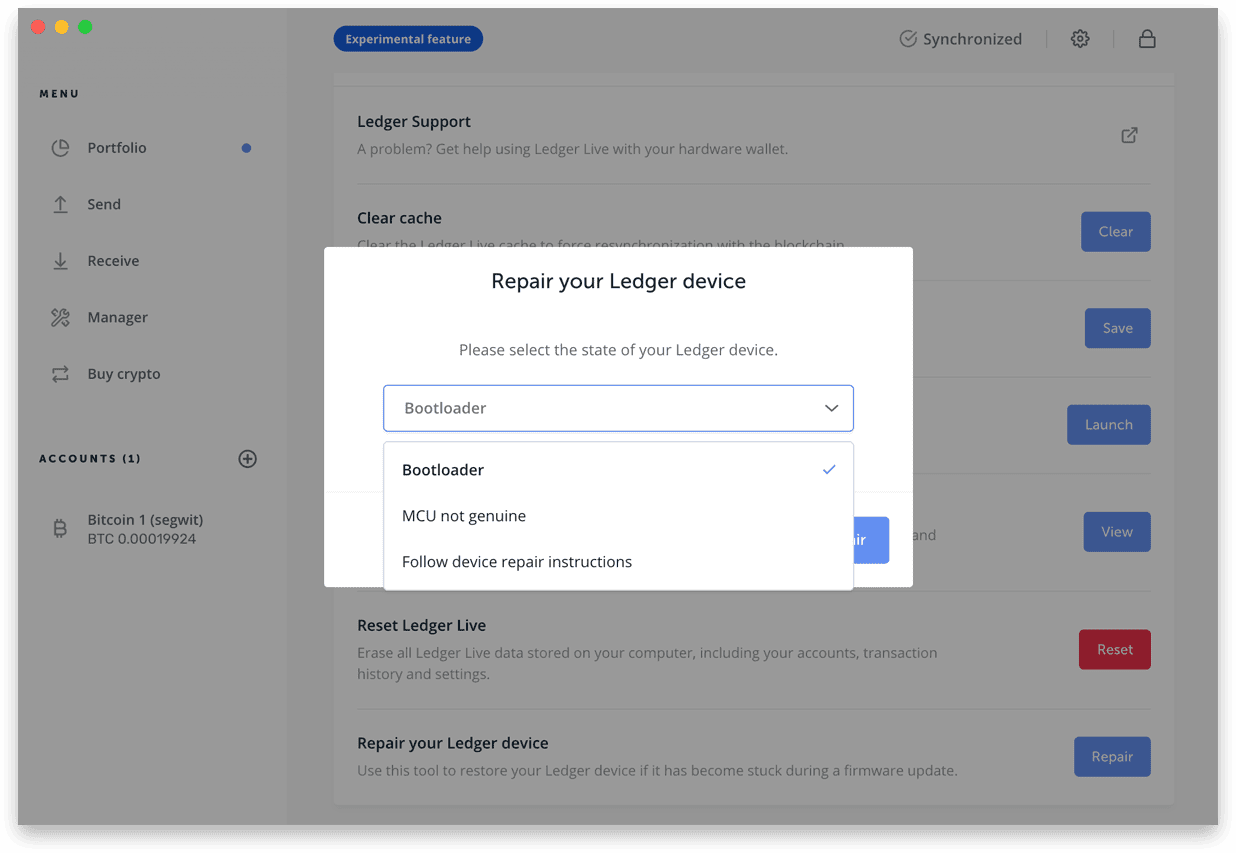Click the macOS red close window button
1236x853 pixels.
(x=39, y=27)
